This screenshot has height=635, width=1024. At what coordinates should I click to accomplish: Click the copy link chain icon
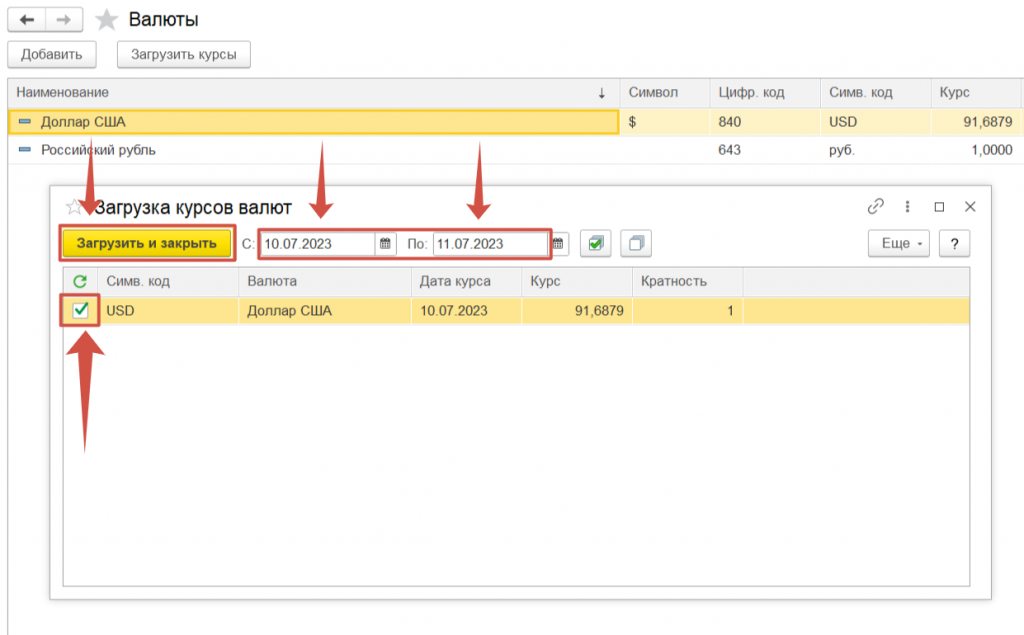point(876,207)
